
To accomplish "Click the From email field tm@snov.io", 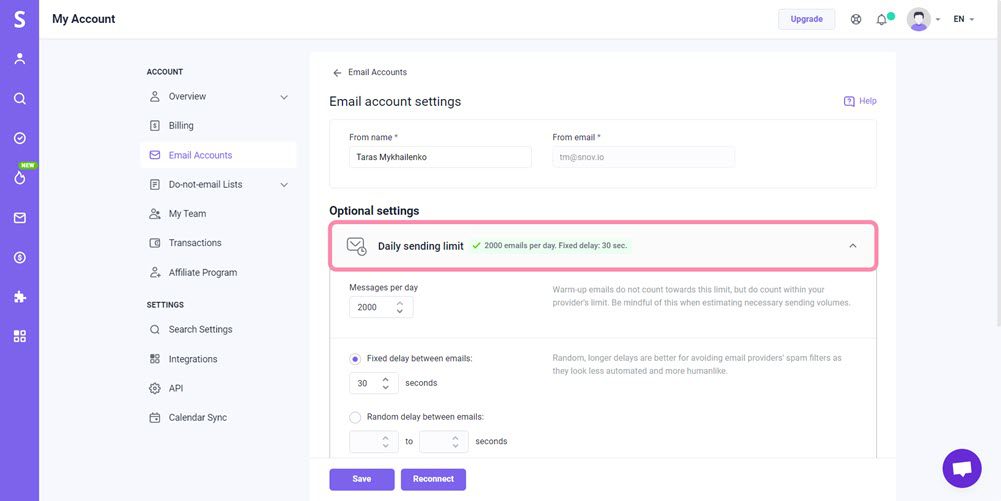I will point(643,157).
